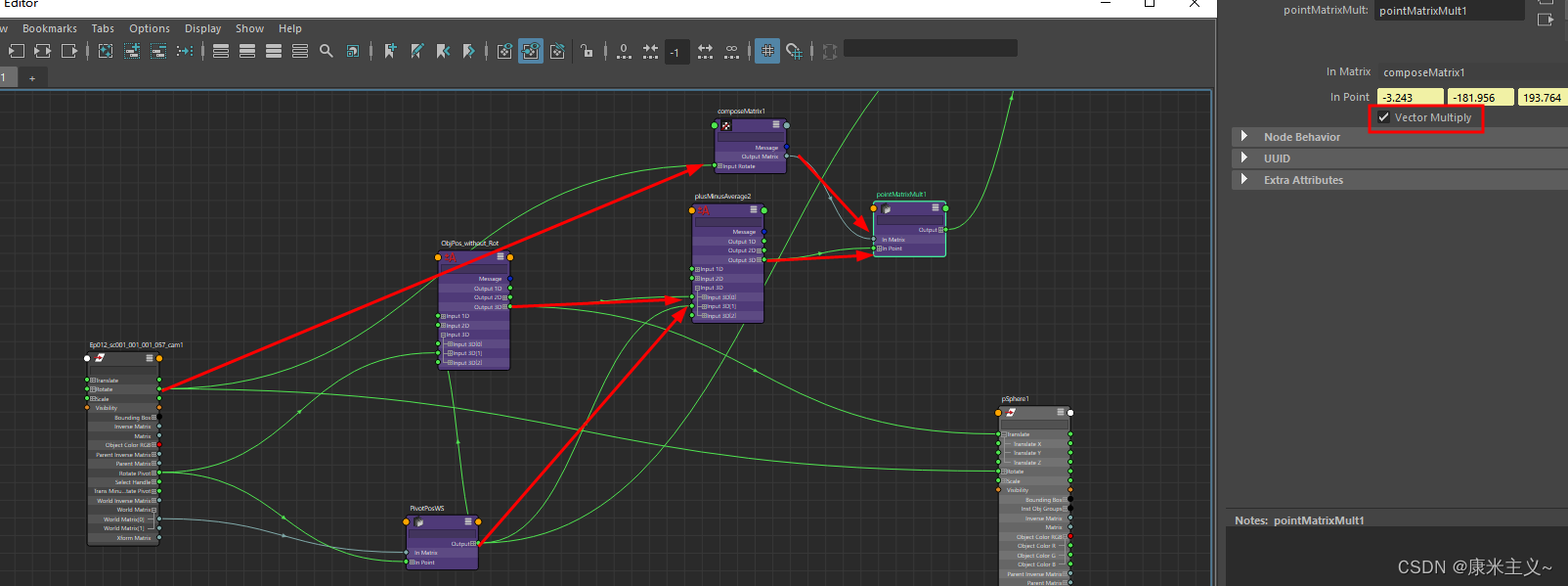Expand Scale attribute on camera node
This screenshot has width=1568, height=586.
[x=93, y=398]
